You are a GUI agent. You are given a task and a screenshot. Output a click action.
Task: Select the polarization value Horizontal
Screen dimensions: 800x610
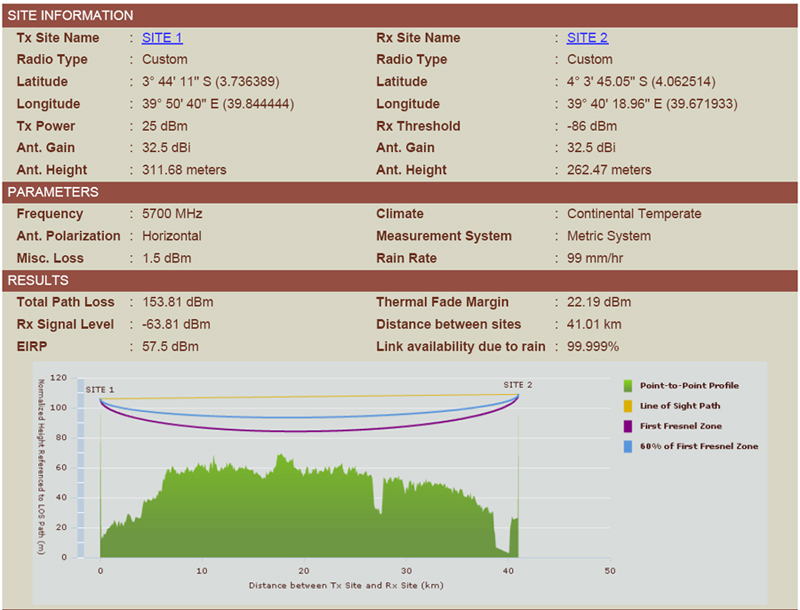(171, 236)
